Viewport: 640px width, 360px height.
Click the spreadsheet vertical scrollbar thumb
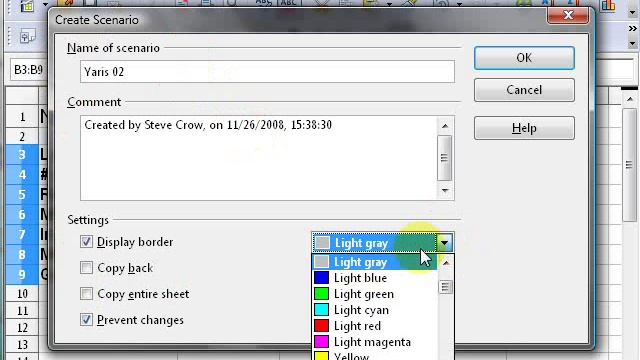click(x=629, y=165)
